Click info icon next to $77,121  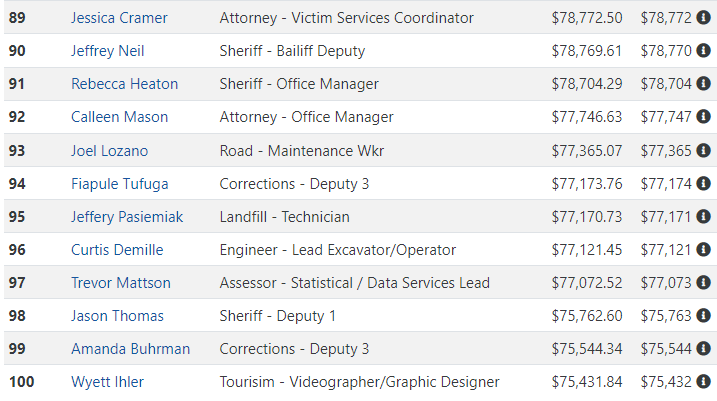coord(703,250)
